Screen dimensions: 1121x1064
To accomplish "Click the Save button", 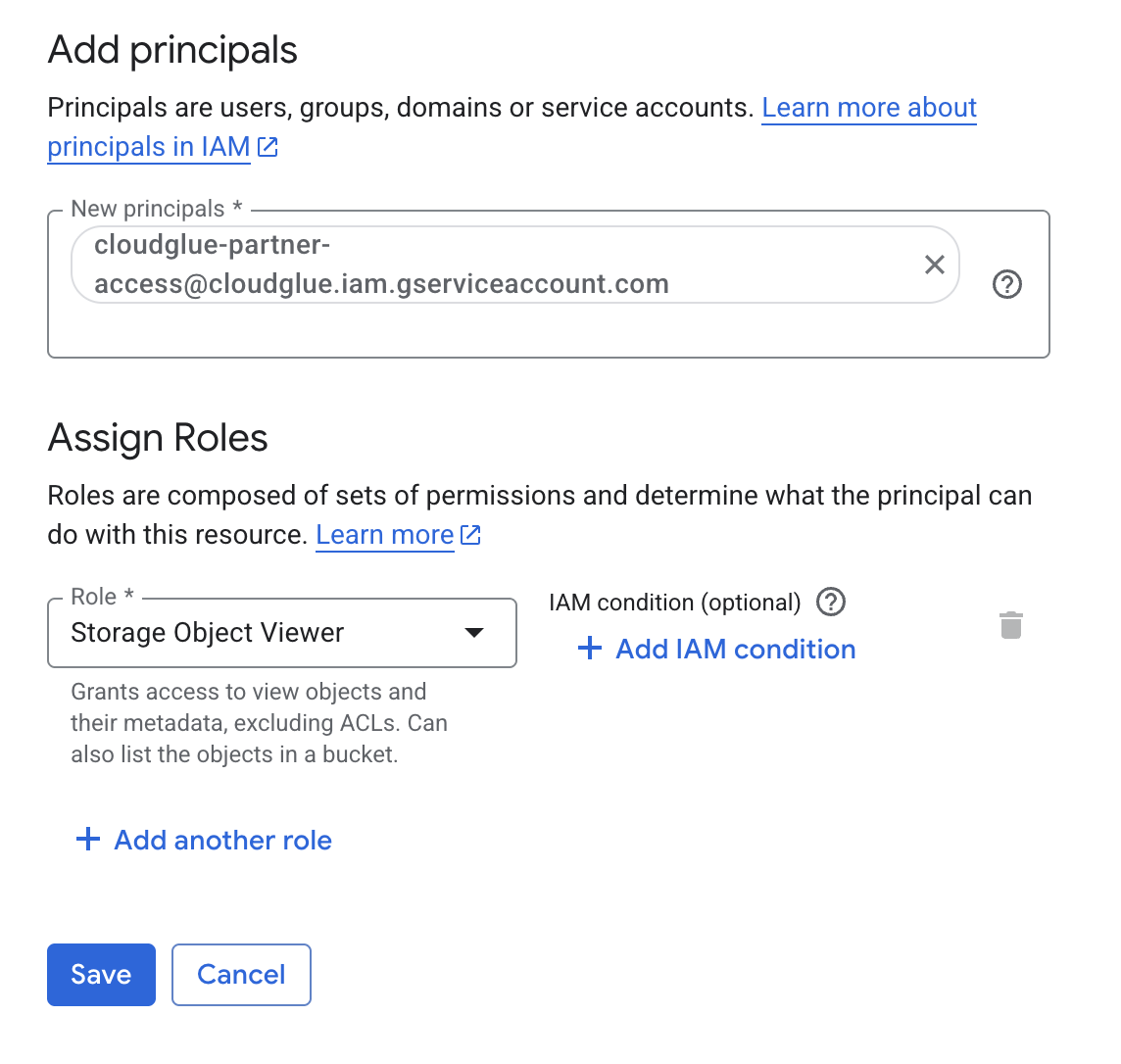I will pos(101,974).
